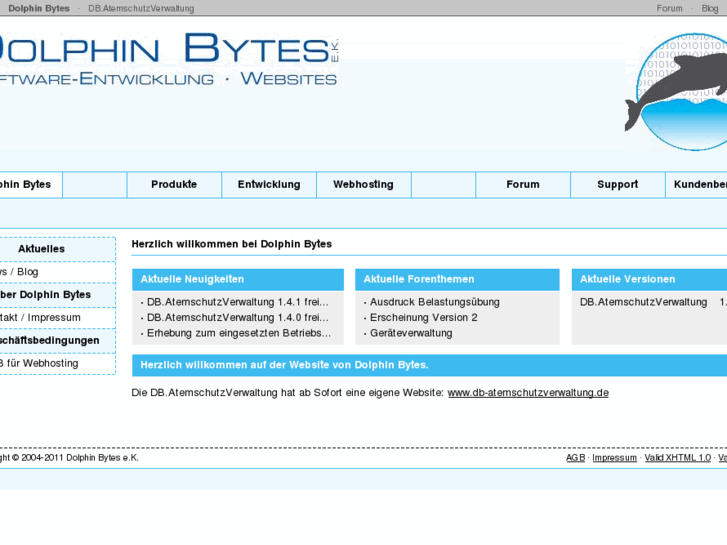Open News / Blog sidebar entry

(57, 272)
